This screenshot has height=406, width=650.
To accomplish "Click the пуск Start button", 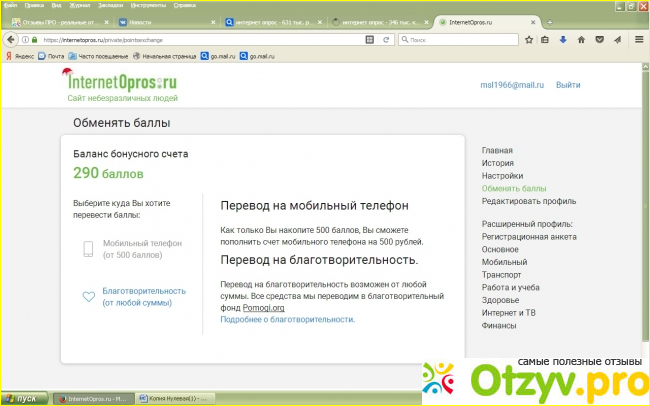I will pyautogui.click(x=22, y=398).
